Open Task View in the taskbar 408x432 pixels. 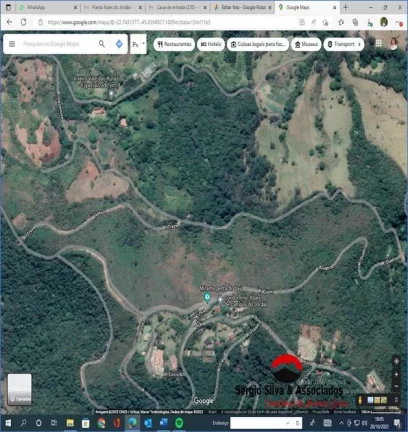pyautogui.click(x=54, y=423)
